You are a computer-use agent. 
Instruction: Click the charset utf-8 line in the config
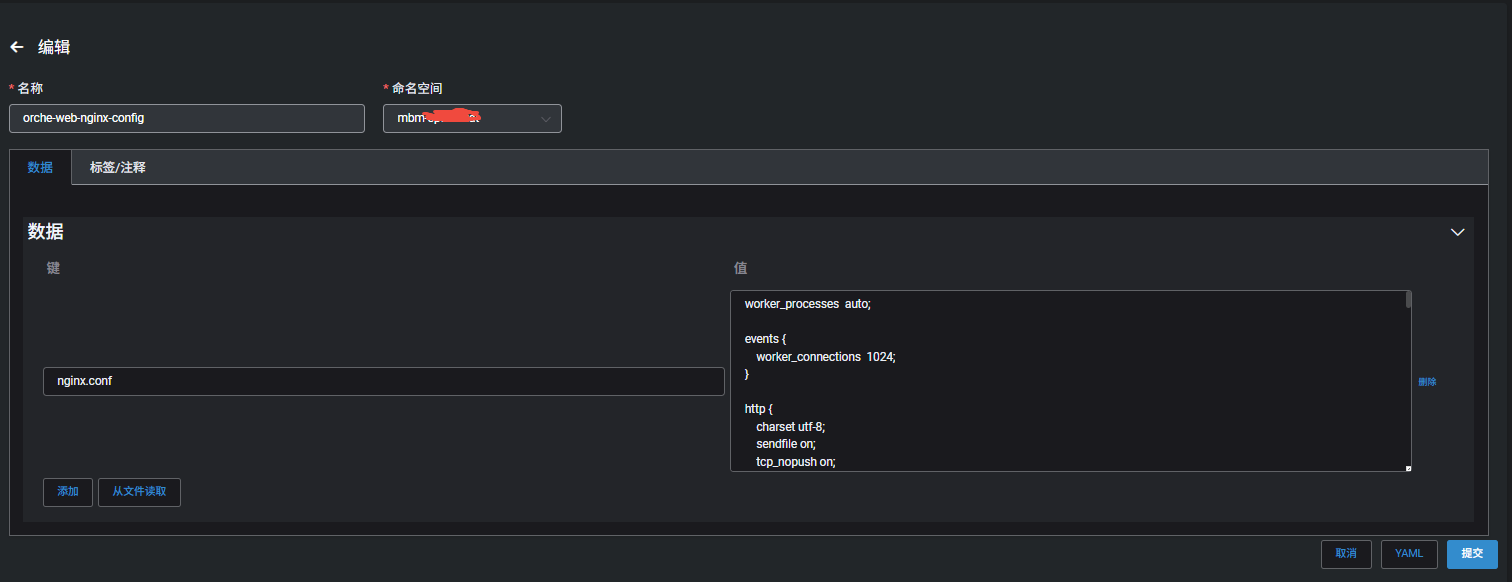(790, 426)
